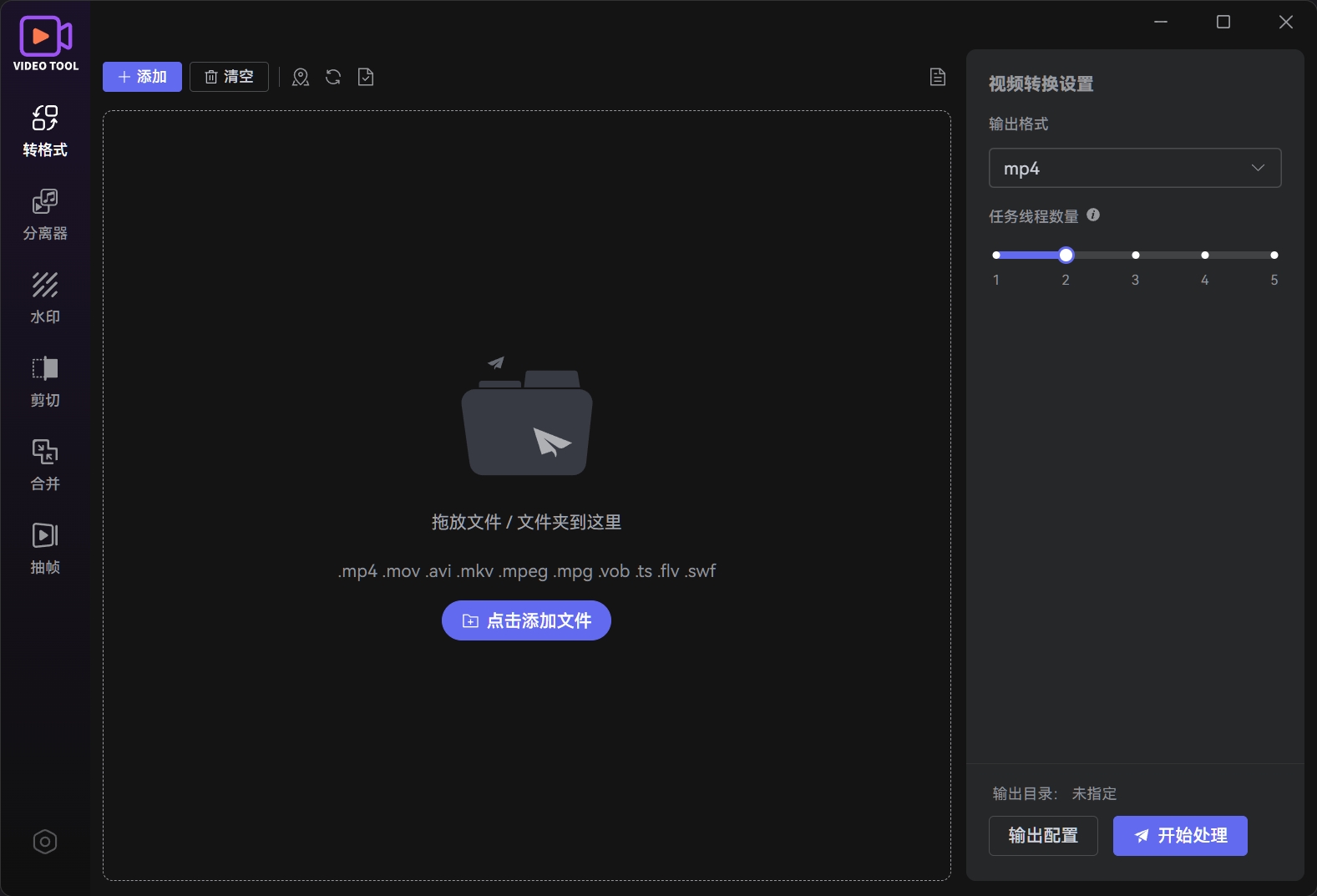
Task: Switch to the 分离器 (separator) tool
Action: (45, 215)
